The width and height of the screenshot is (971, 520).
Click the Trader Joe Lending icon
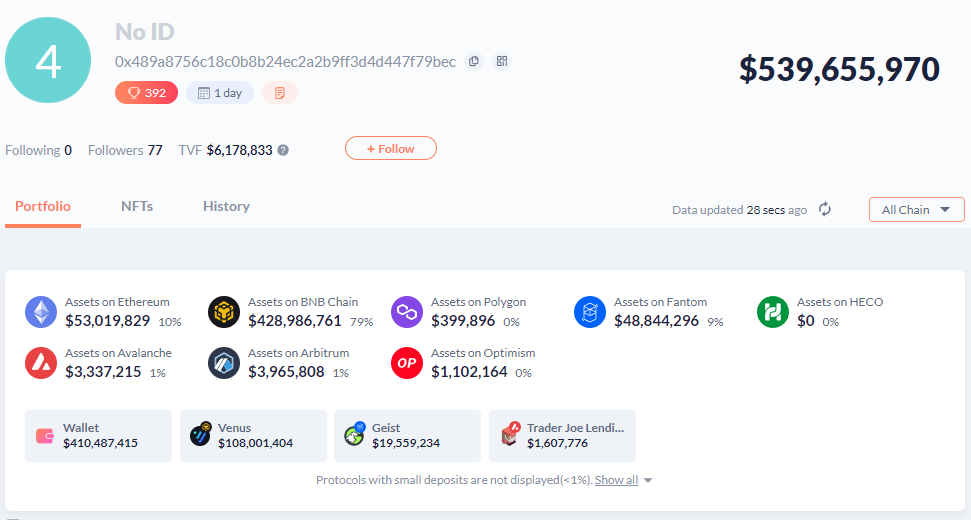point(510,435)
